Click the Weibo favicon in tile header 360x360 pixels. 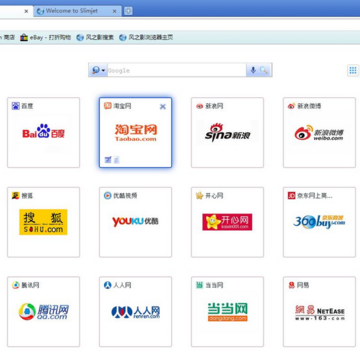tap(292, 106)
